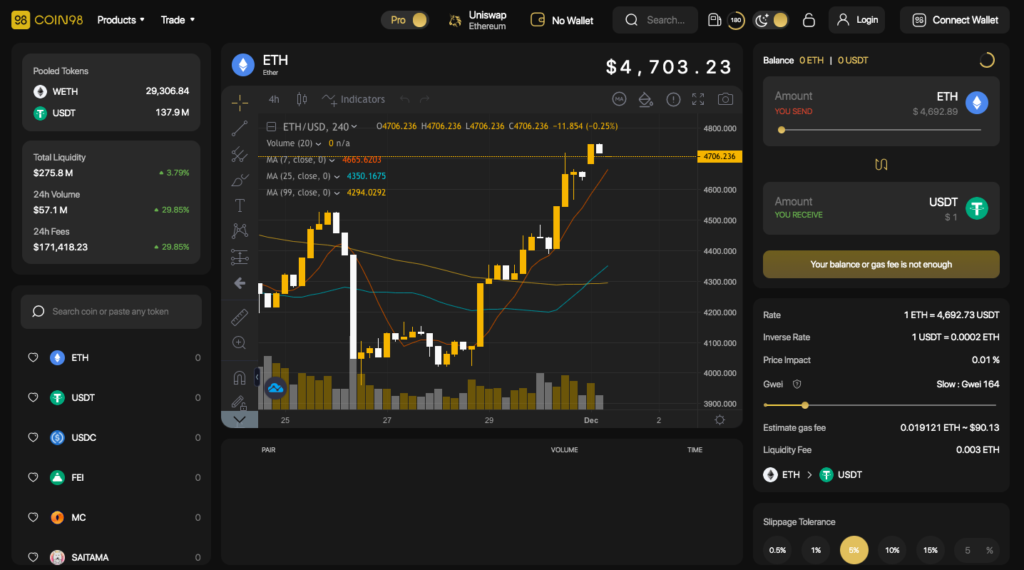Select the Text annotation tool
Screen dimensions: 1024x570
(x=239, y=205)
